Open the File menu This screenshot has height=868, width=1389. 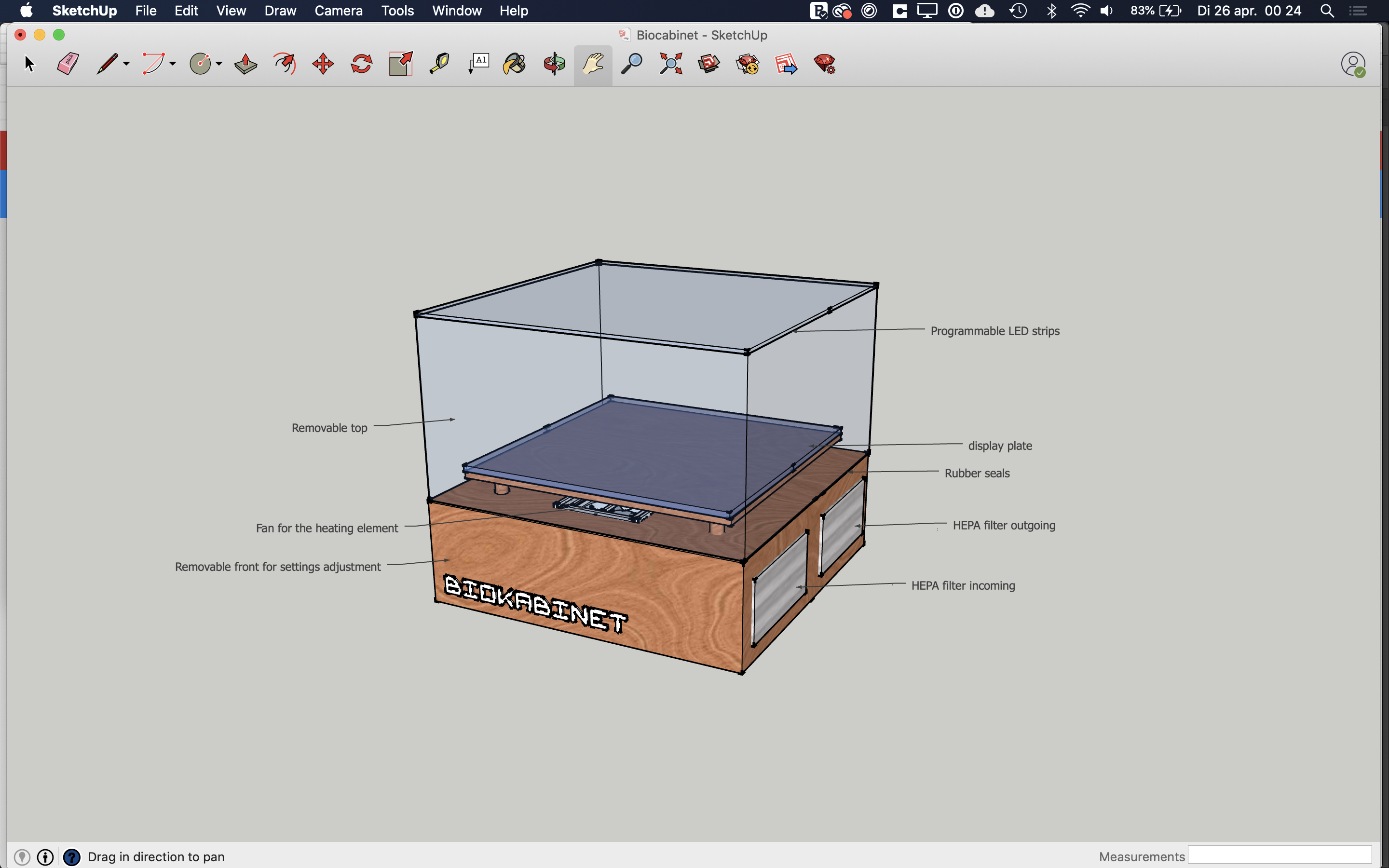click(x=146, y=11)
